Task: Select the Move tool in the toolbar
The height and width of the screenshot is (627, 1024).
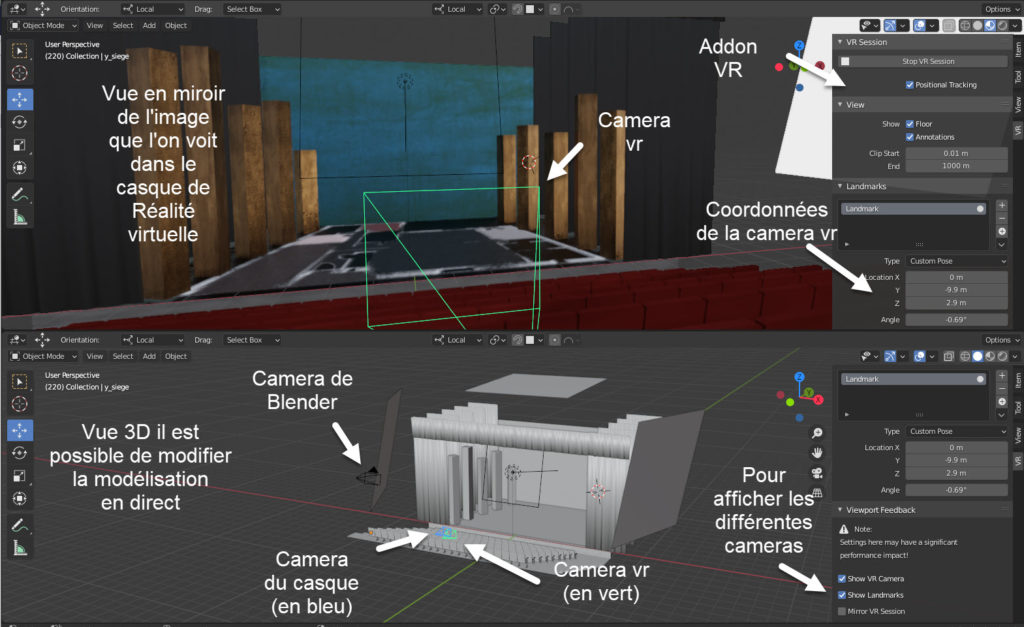Action: (18, 98)
